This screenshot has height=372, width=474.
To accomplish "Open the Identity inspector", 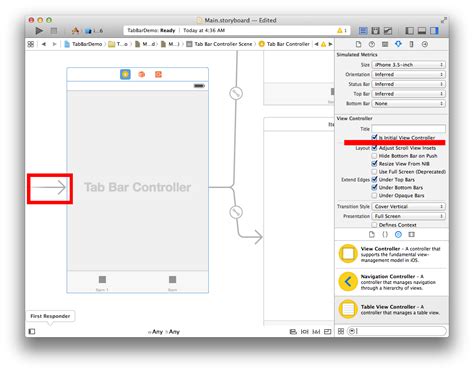I will click(385, 44).
